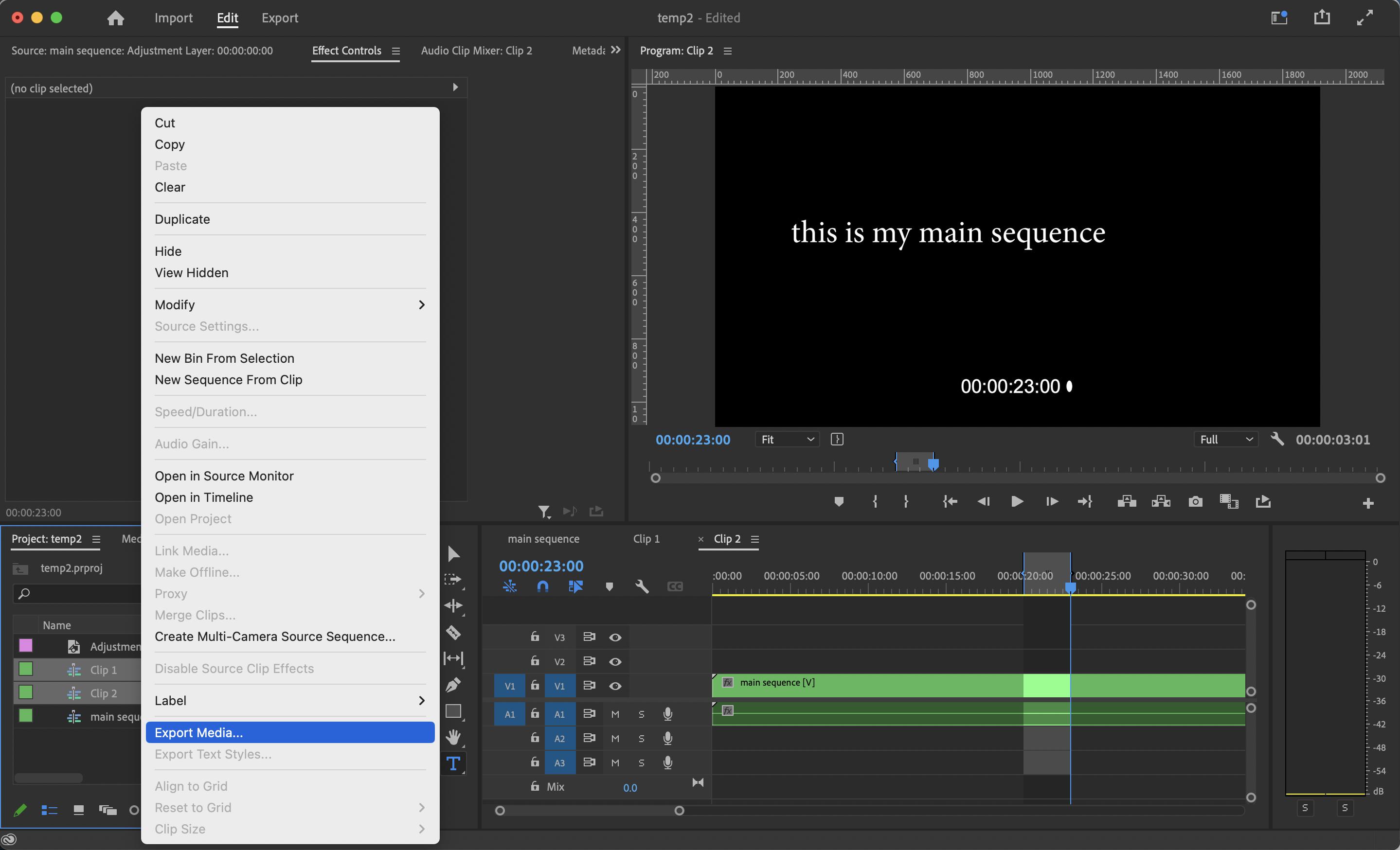The image size is (1400, 850).
Task: Click the Comparison View icon
Action: click(x=1229, y=501)
